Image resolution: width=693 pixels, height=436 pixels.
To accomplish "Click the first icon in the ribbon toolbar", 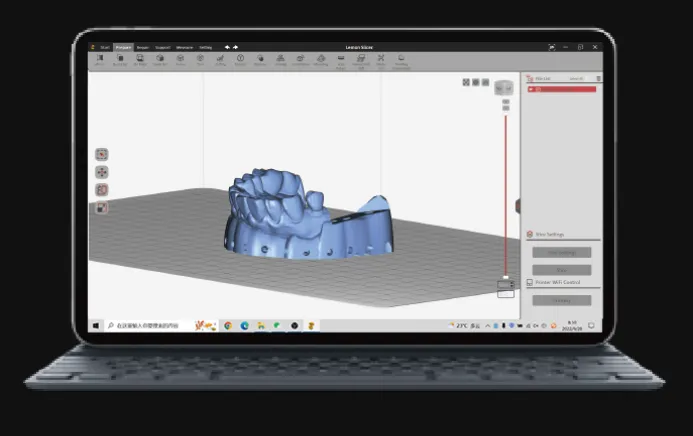I will tap(100, 59).
